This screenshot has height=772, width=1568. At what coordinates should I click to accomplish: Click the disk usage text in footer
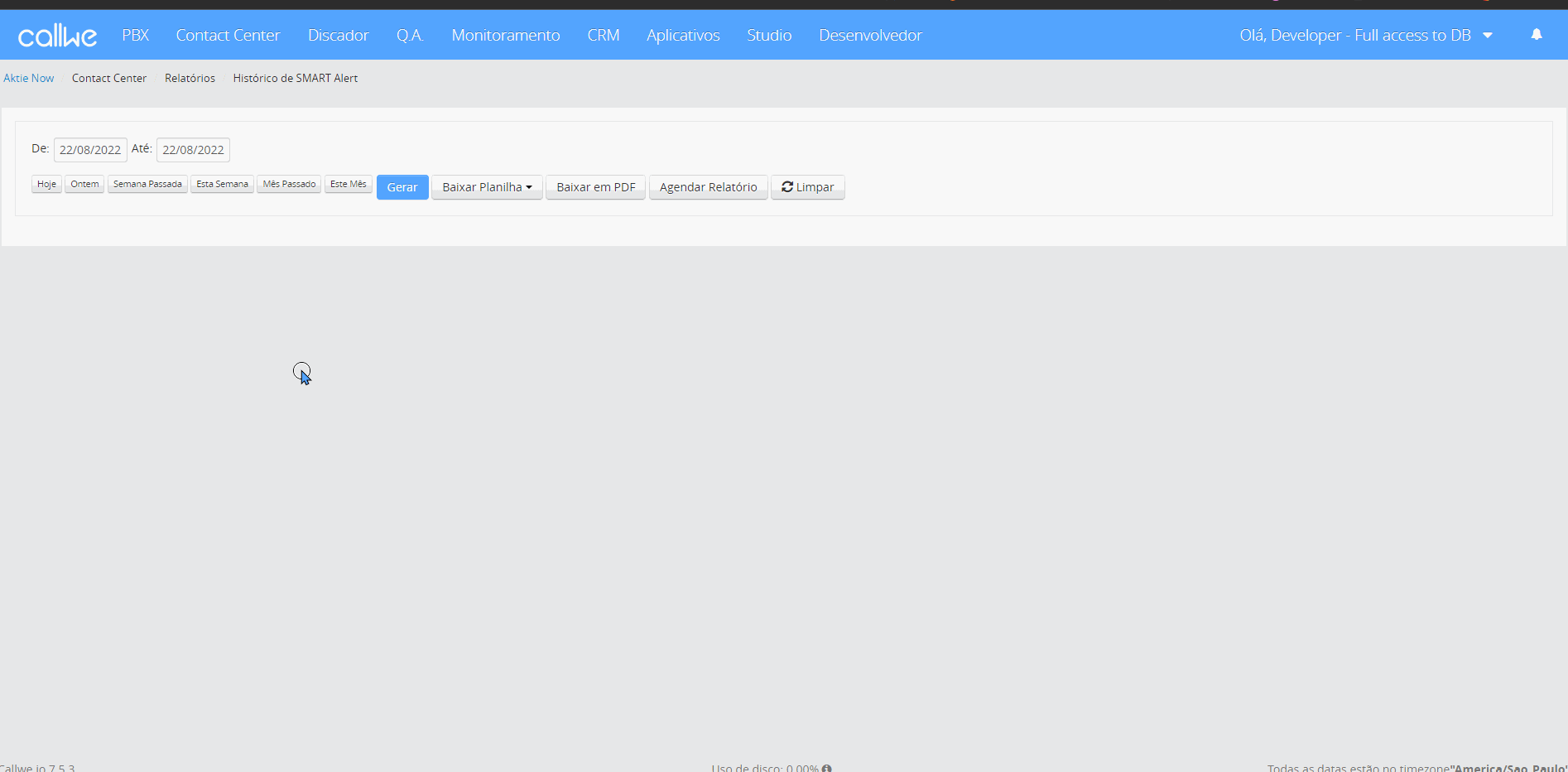coord(765,768)
